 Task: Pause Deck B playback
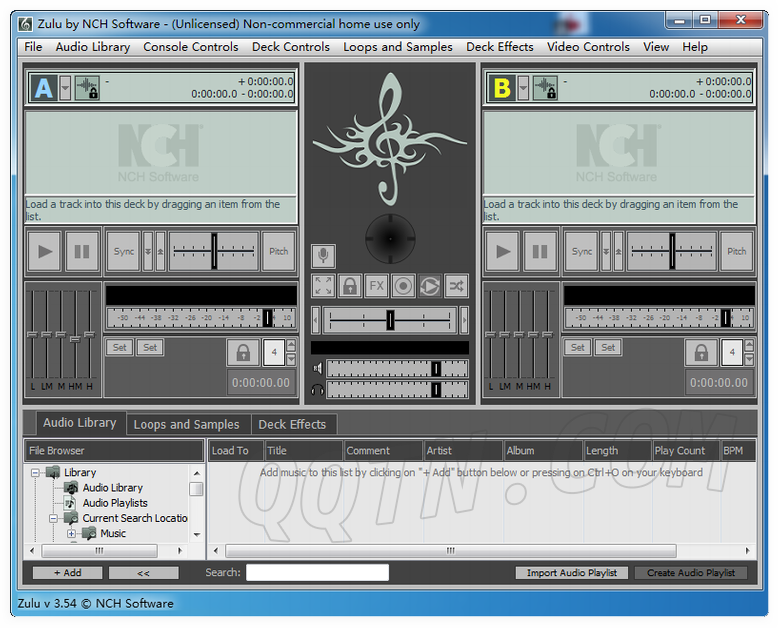coord(540,252)
